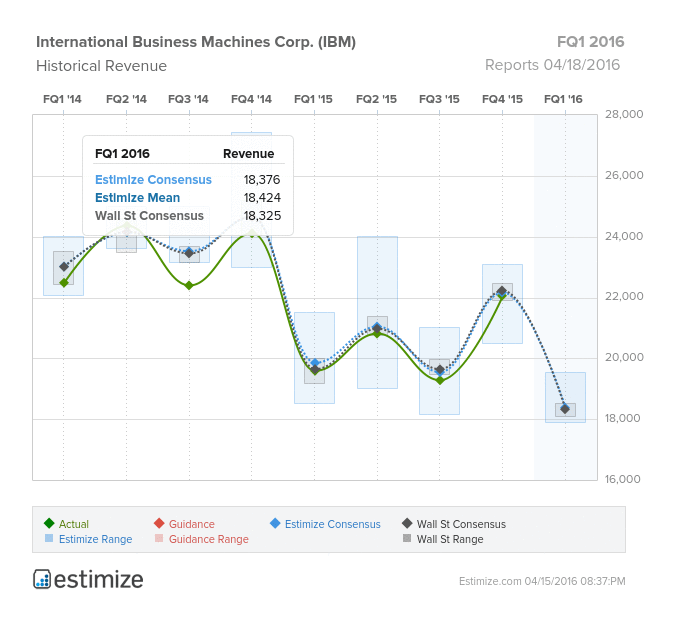Click the 16,000 axis label
The image size is (675, 620).
(622, 479)
